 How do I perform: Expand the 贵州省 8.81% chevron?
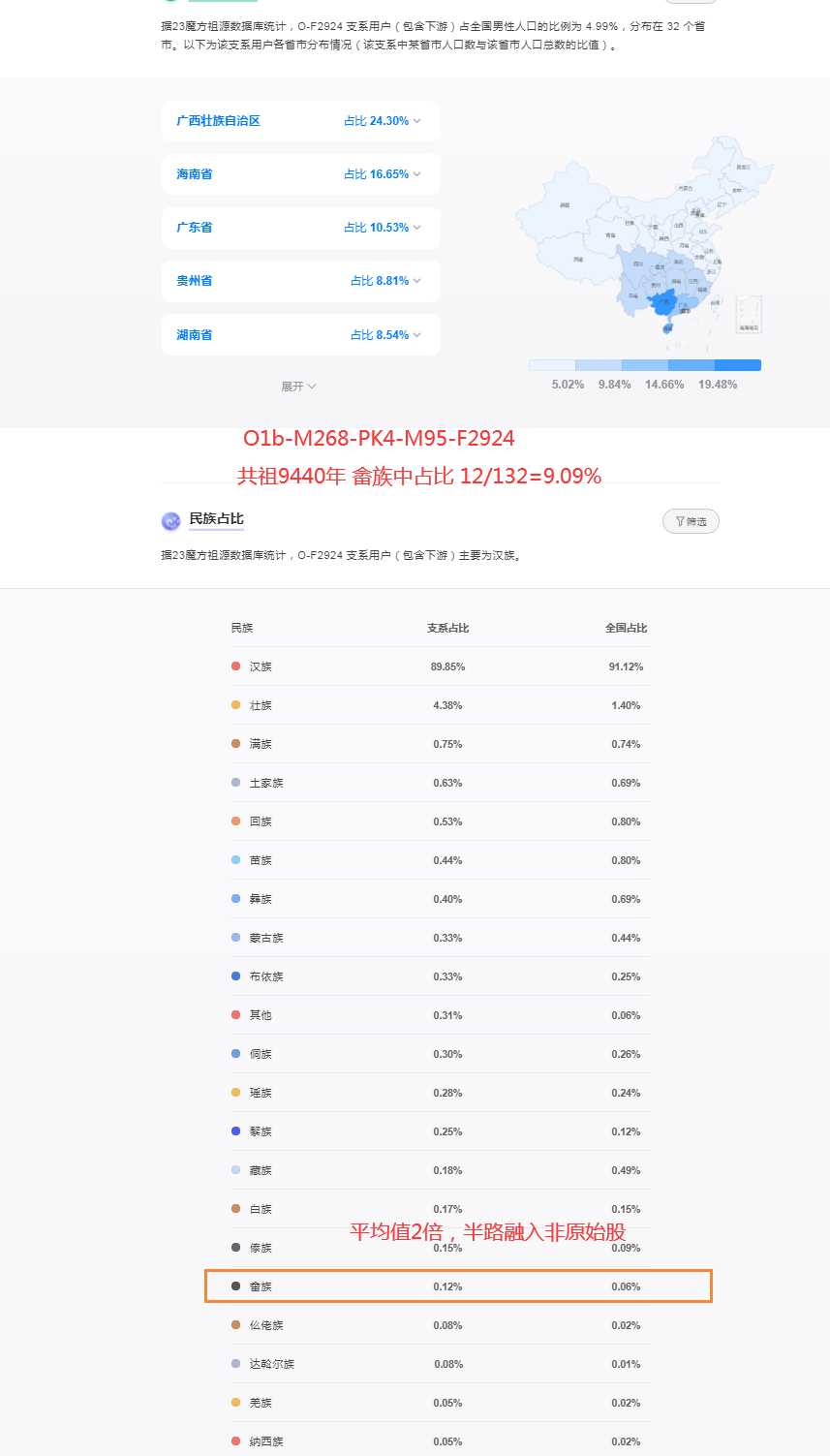416,281
